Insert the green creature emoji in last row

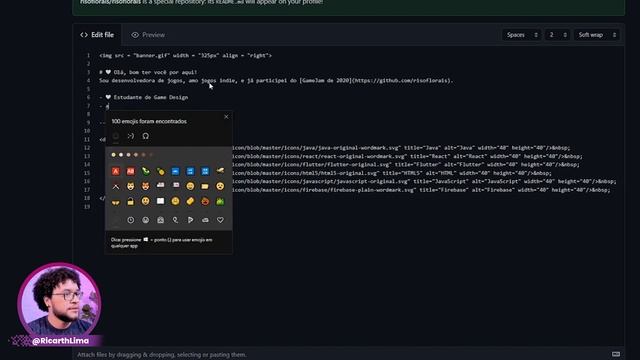click(220, 201)
